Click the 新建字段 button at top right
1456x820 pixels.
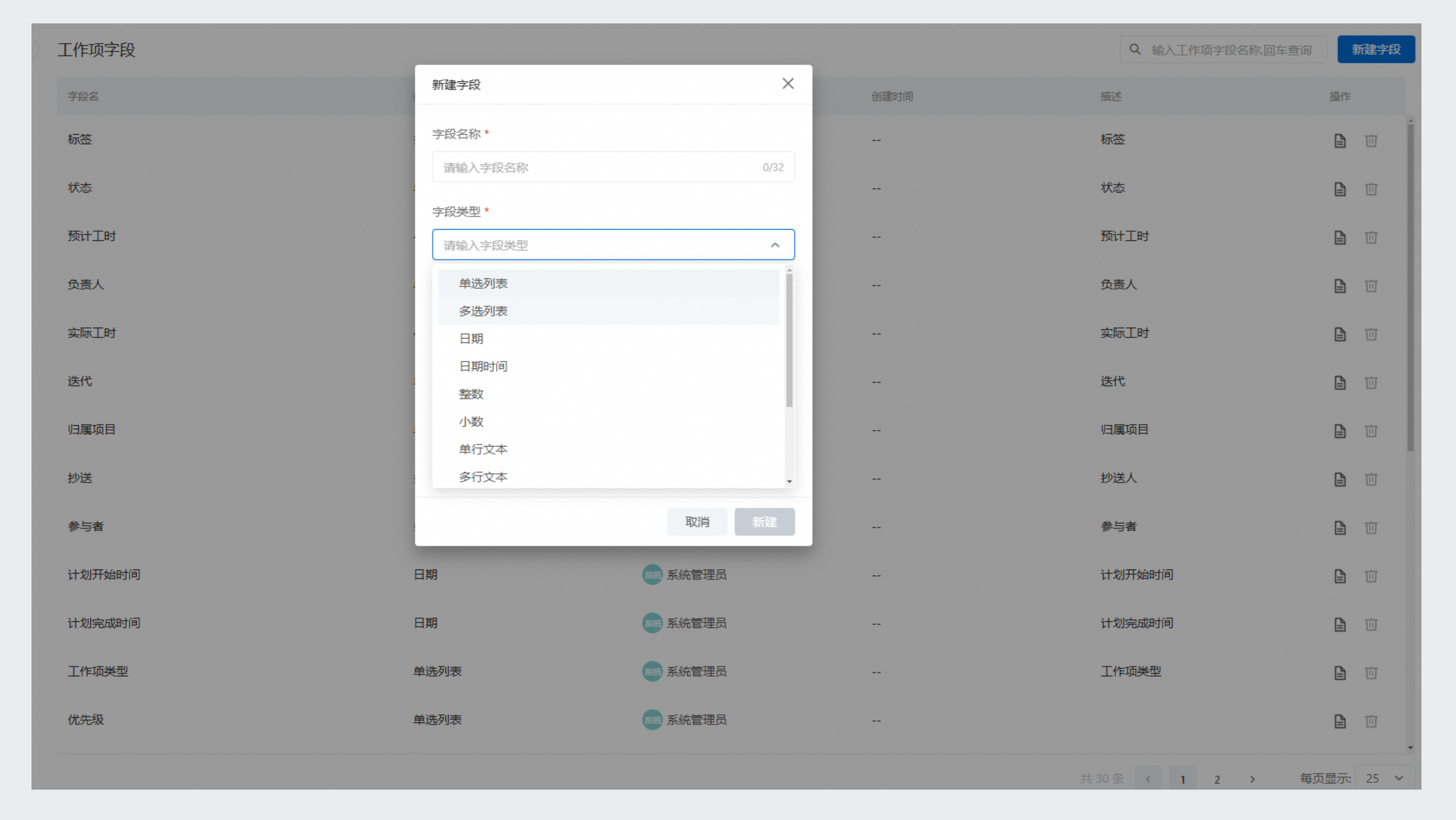pos(1376,50)
